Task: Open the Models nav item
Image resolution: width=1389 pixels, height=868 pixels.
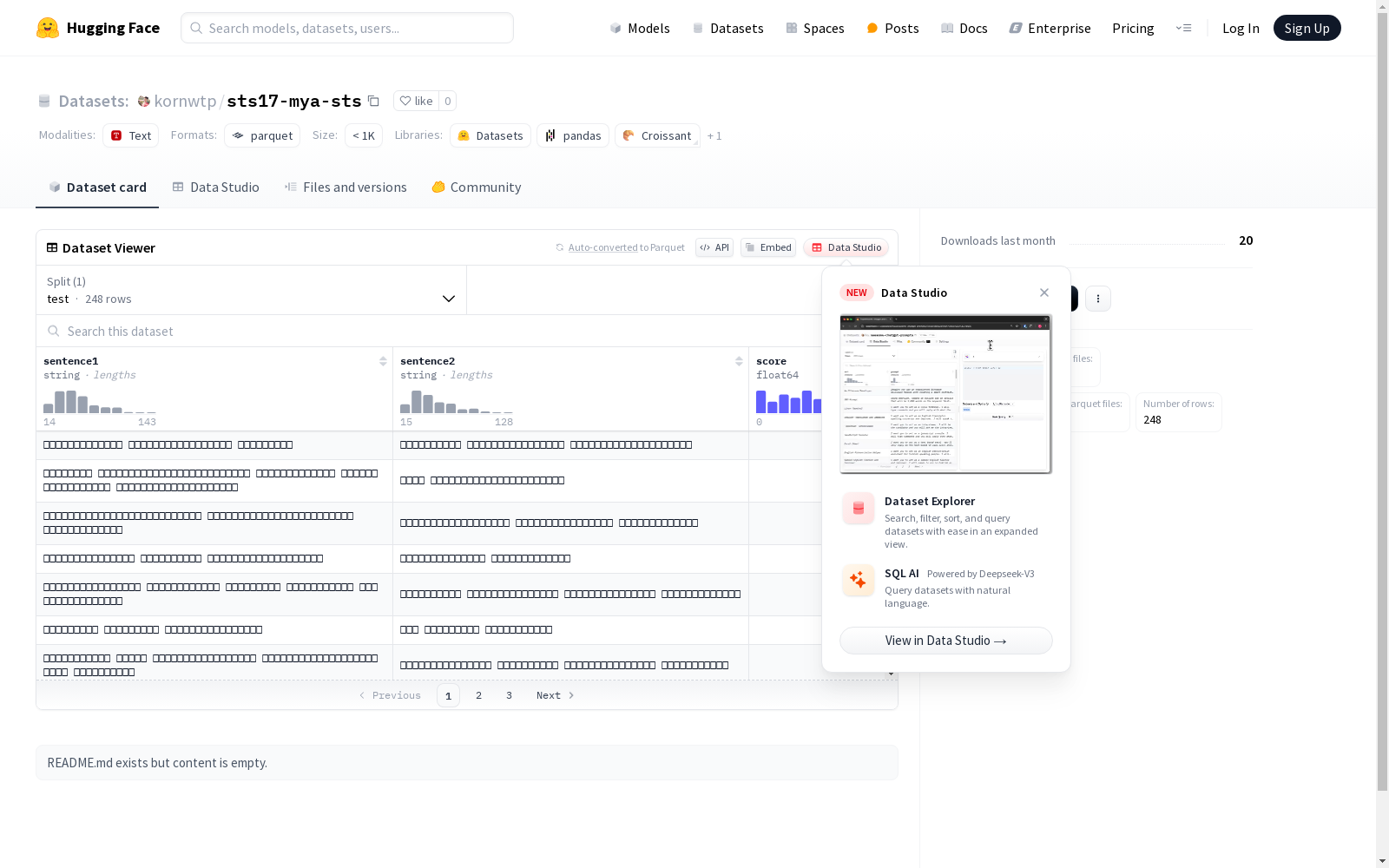Action: [640, 28]
